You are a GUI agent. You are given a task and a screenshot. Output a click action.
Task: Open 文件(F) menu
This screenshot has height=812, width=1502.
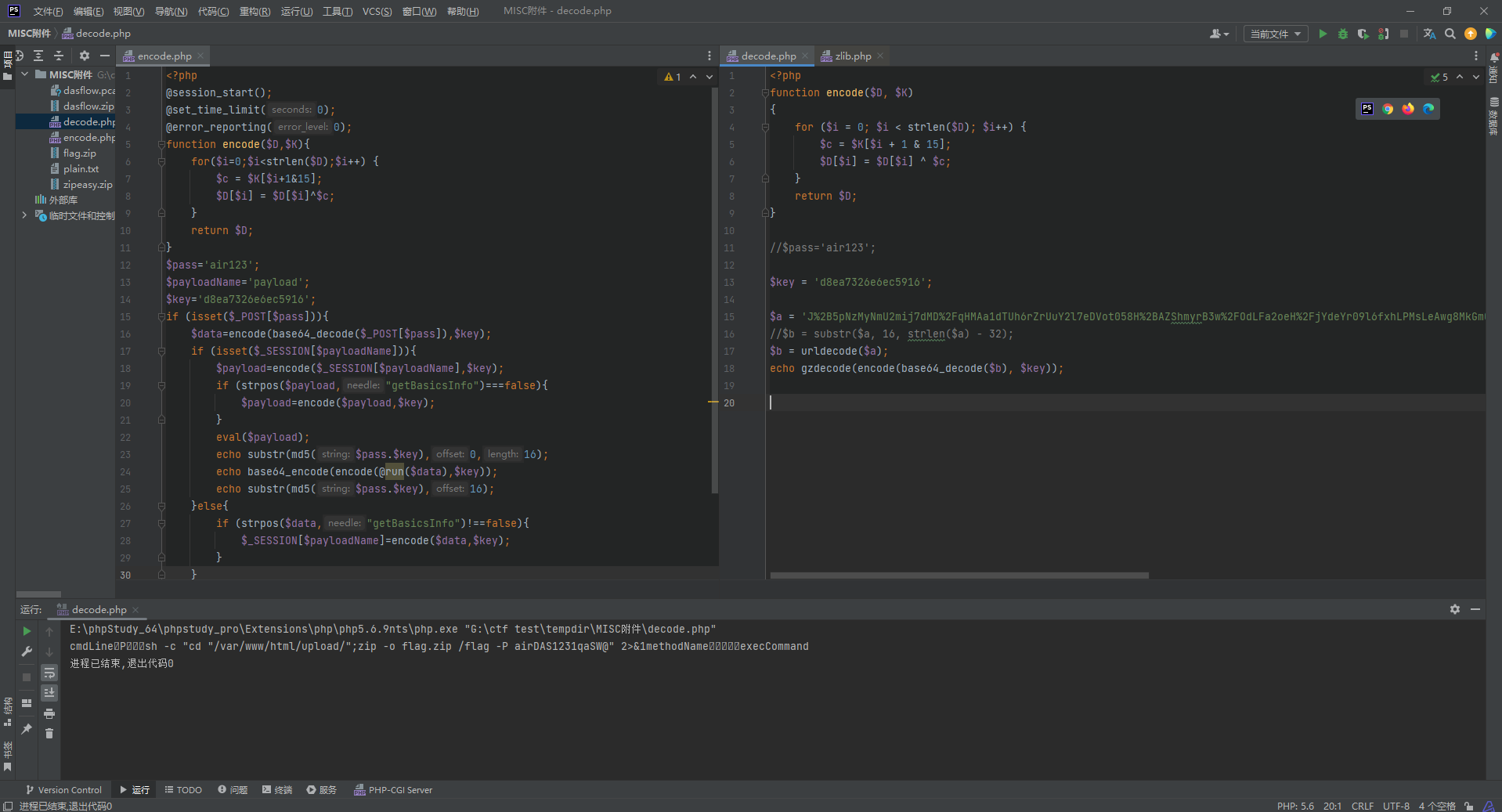(x=48, y=11)
